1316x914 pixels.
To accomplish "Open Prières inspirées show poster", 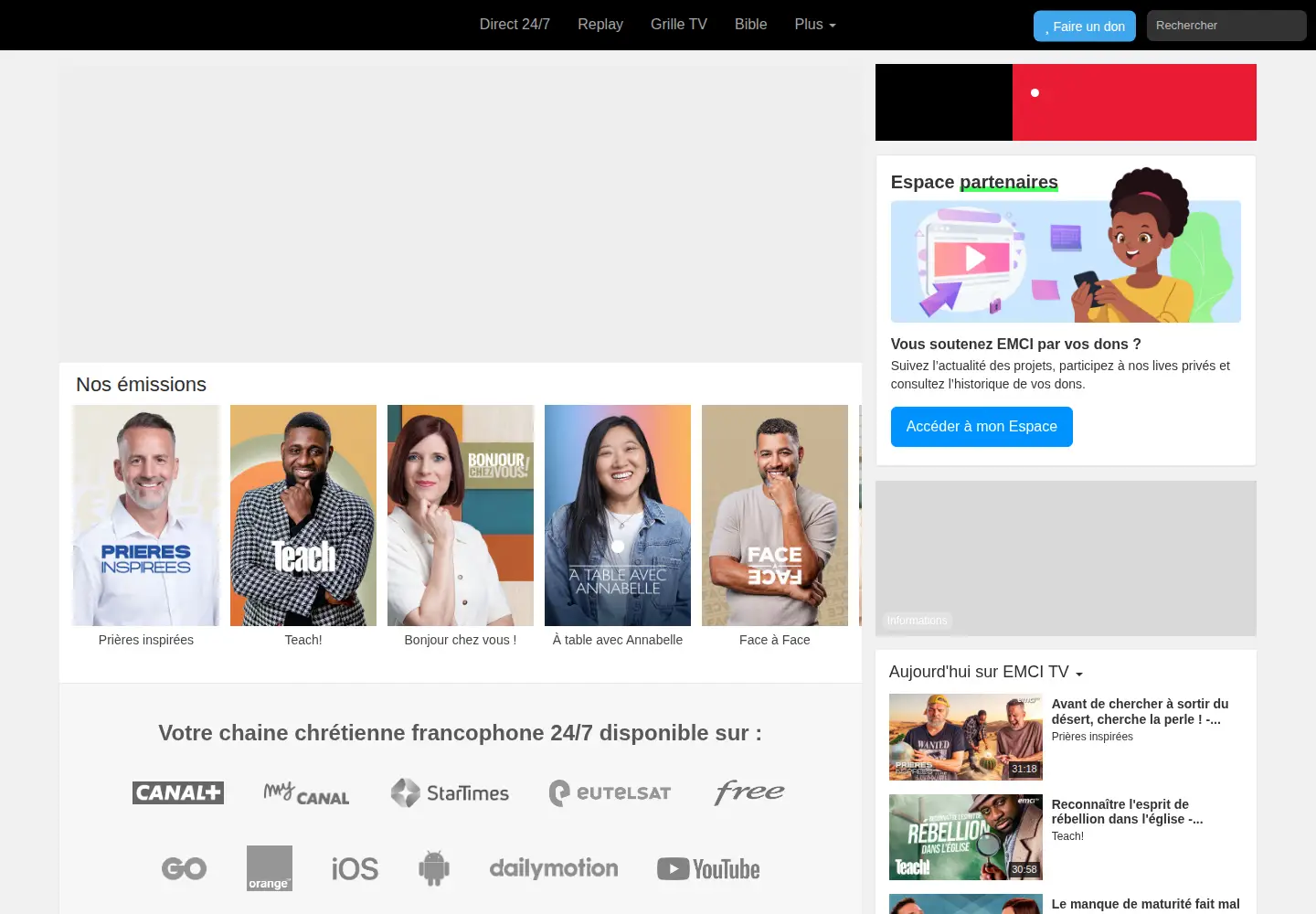I will tap(146, 515).
